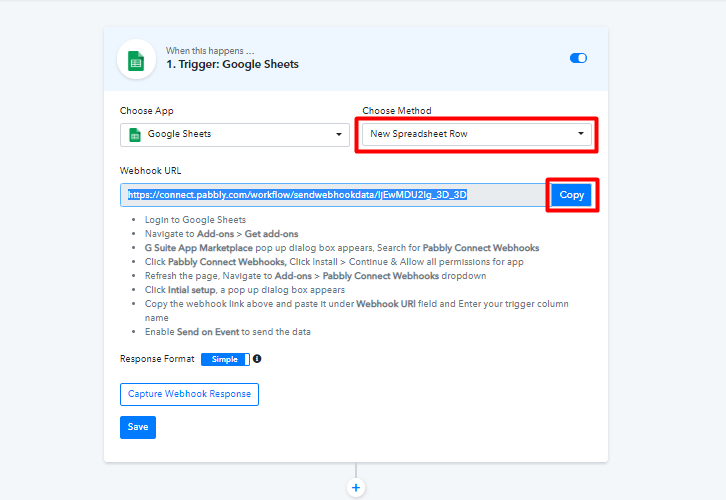The width and height of the screenshot is (726, 500).
Task: Click the 'Choose Method' label
Action: click(397, 111)
